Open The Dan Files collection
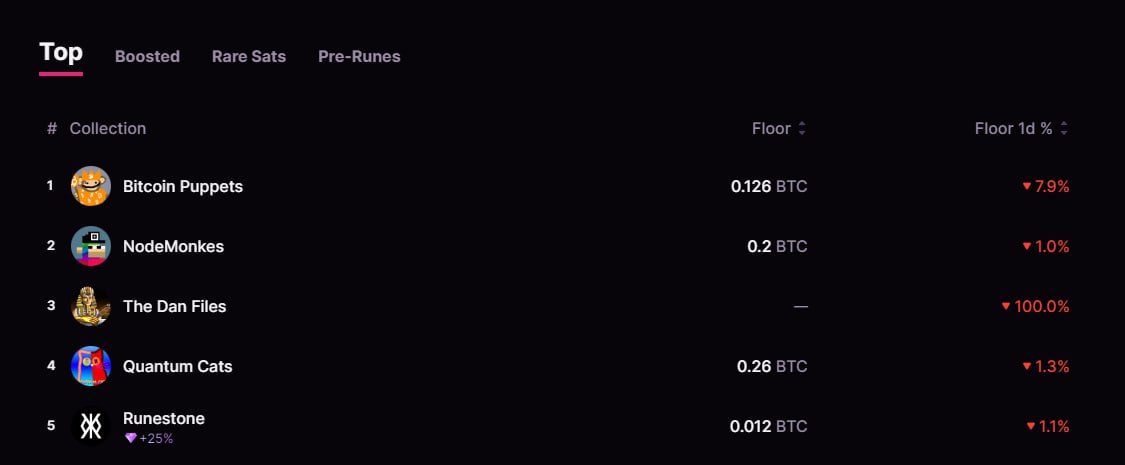 tap(174, 306)
